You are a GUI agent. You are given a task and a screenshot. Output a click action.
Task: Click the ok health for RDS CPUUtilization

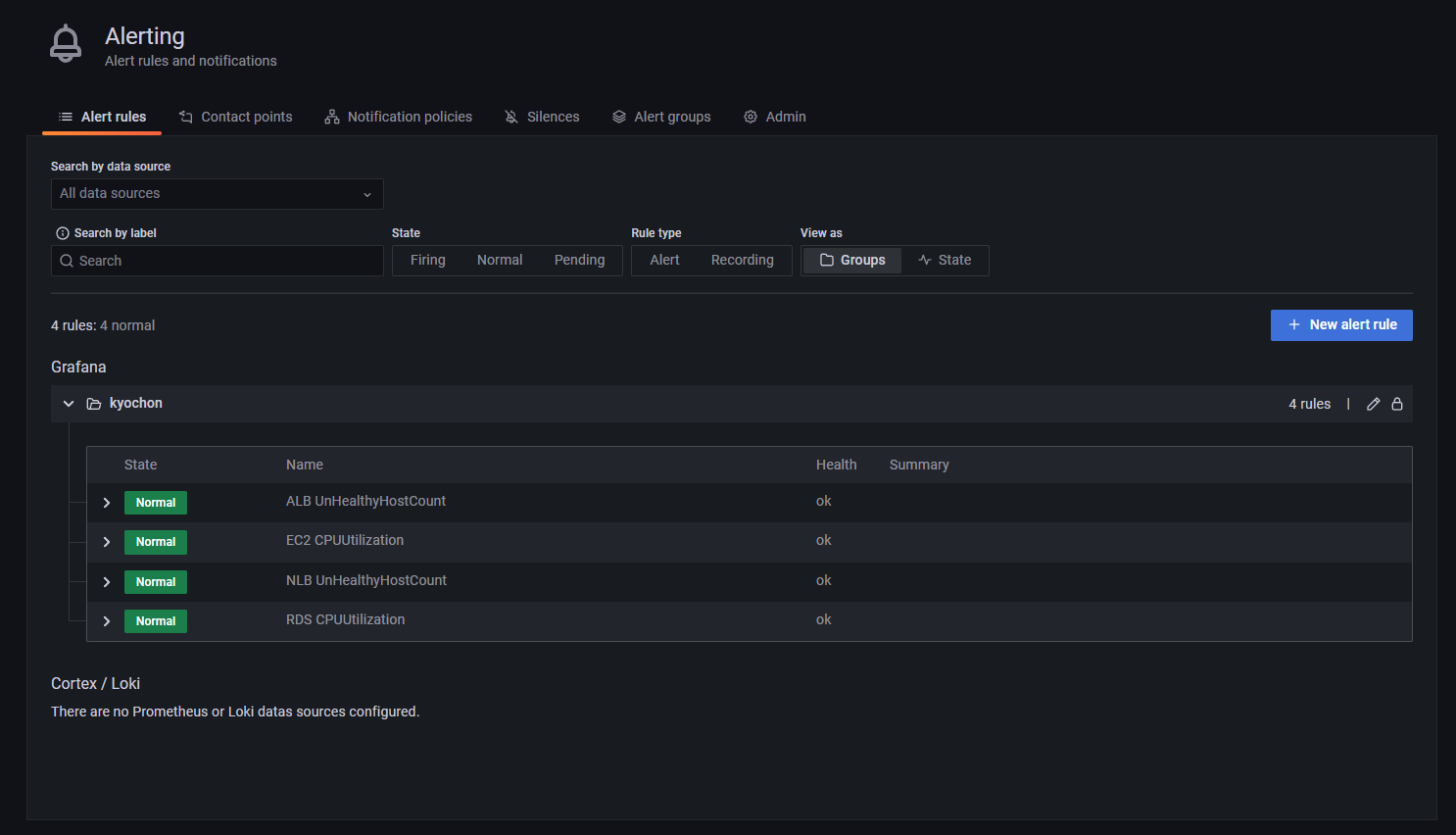coord(824,619)
